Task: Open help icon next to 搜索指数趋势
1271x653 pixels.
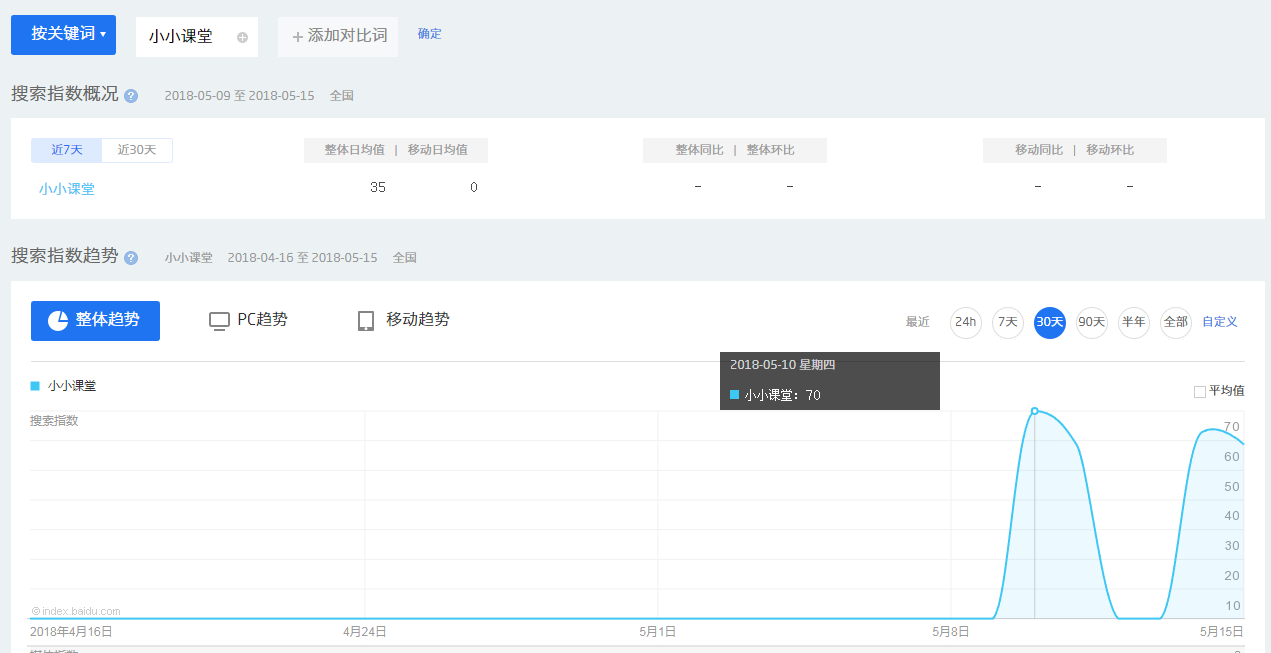Action: click(131, 257)
